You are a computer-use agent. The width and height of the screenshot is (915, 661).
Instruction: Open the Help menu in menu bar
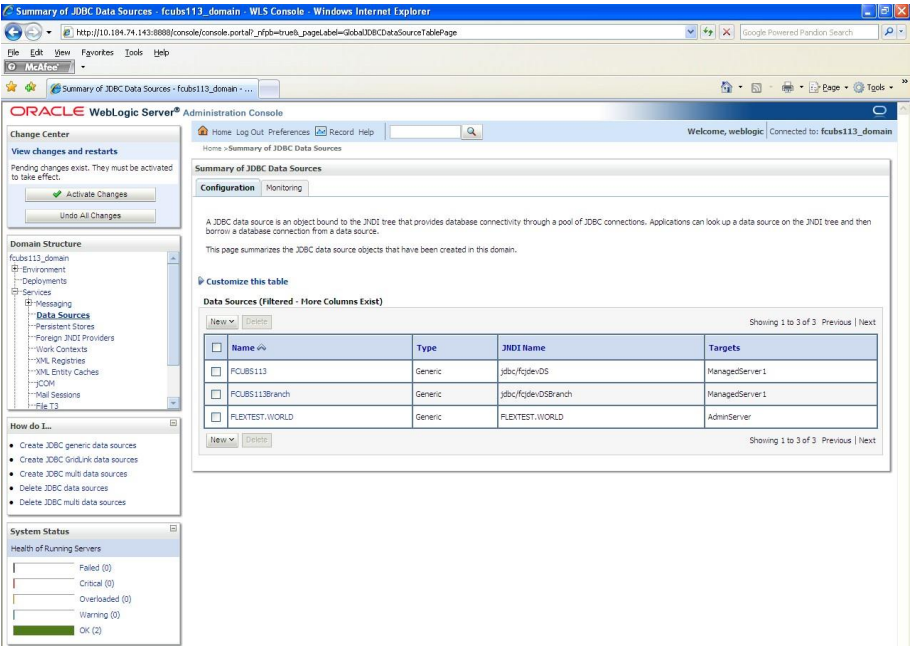tap(161, 53)
